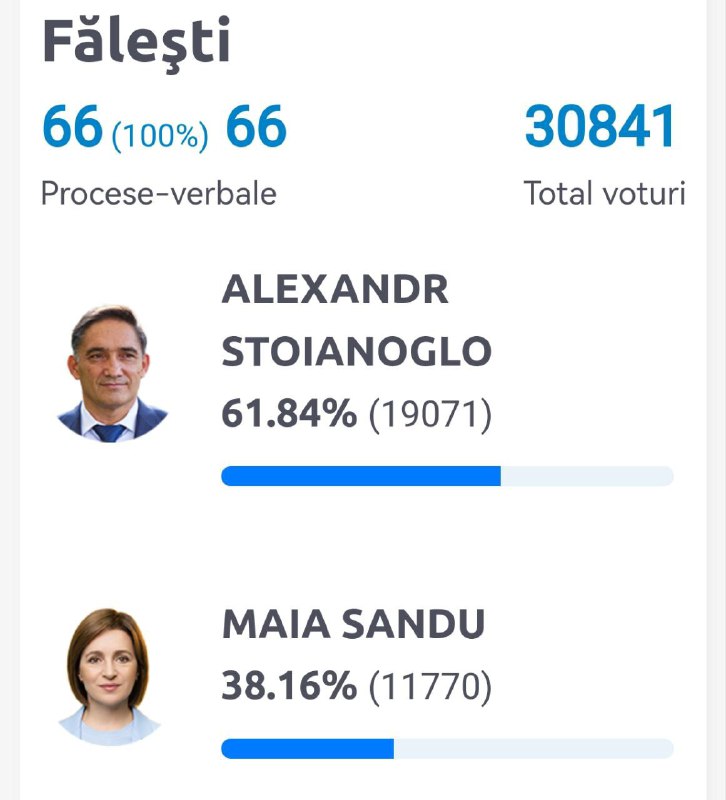726x800 pixels.
Task: Click the 30841 total votes figure
Action: pyautogui.click(x=599, y=126)
